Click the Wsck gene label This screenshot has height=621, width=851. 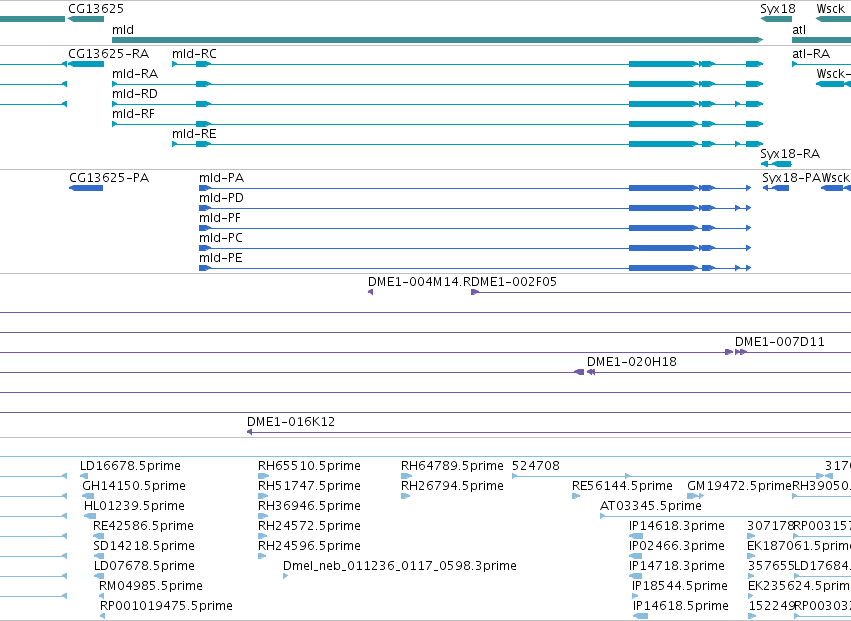coord(830,9)
